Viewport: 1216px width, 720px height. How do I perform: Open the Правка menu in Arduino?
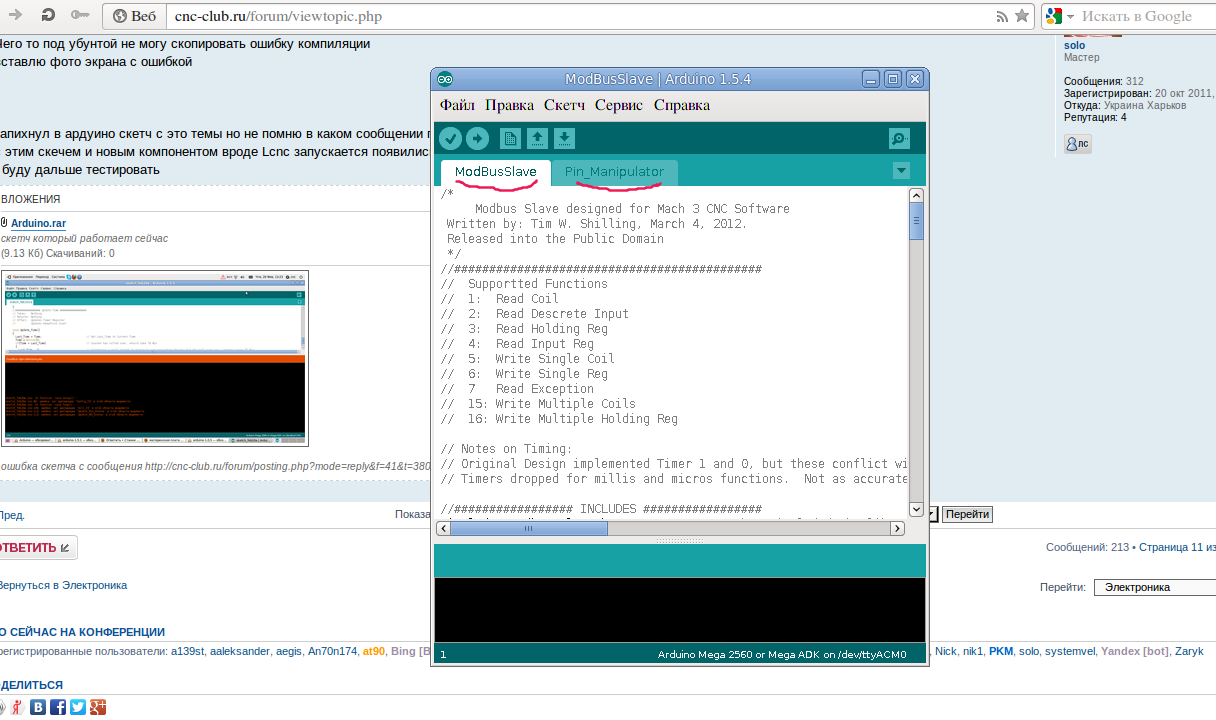510,105
